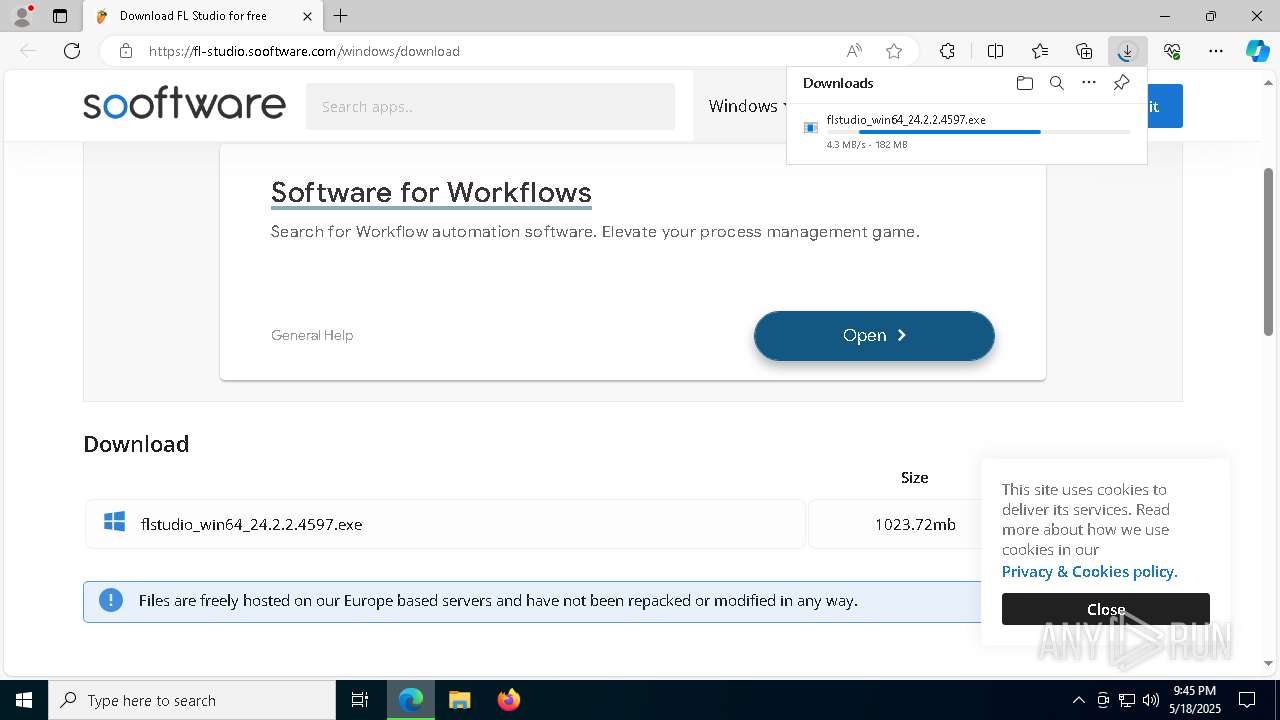Click the Open ad button
Image resolution: width=1280 pixels, height=720 pixels.
pos(874,336)
